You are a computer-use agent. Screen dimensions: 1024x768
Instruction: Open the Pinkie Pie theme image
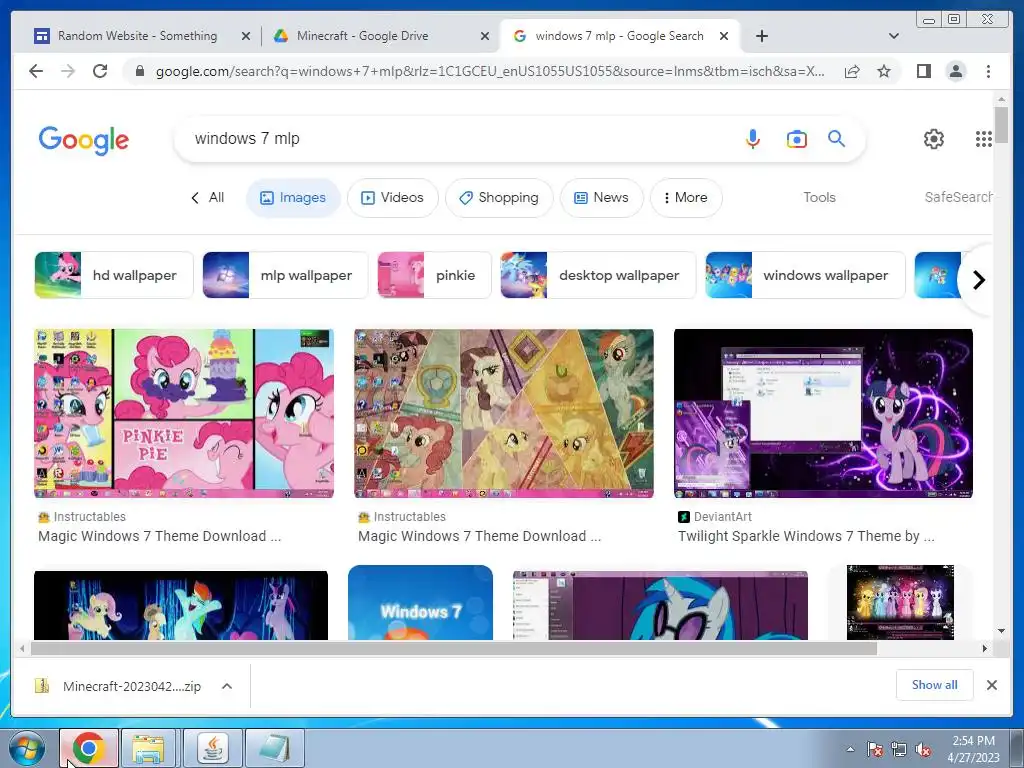click(184, 413)
